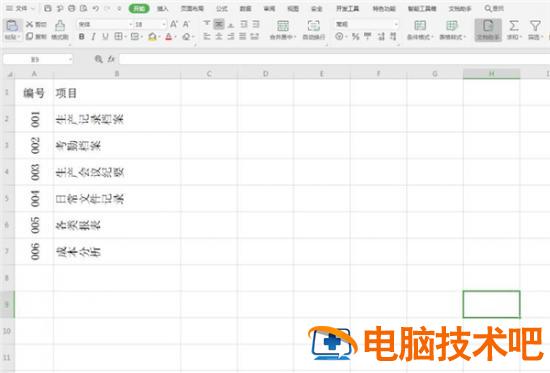
Task: Switch to the Data ribbon tab
Action: [246, 8]
